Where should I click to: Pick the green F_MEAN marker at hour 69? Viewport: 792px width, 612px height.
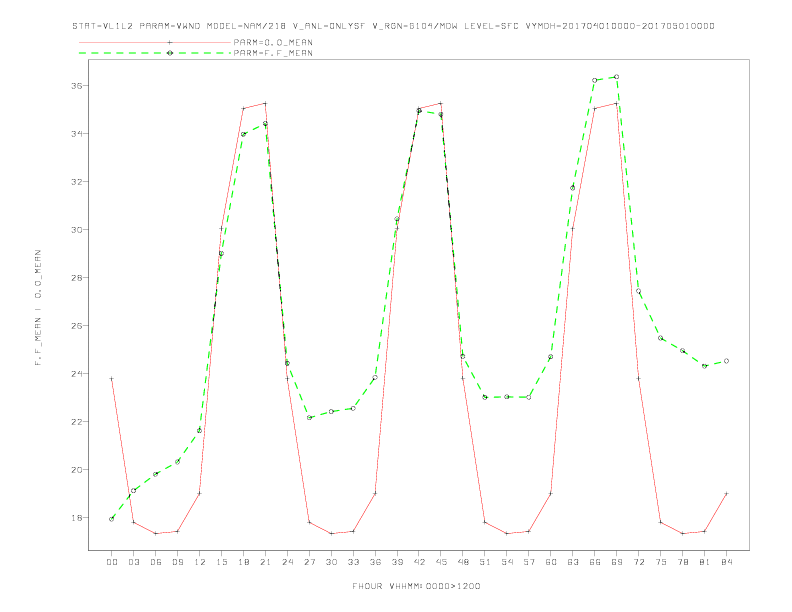tap(617, 77)
